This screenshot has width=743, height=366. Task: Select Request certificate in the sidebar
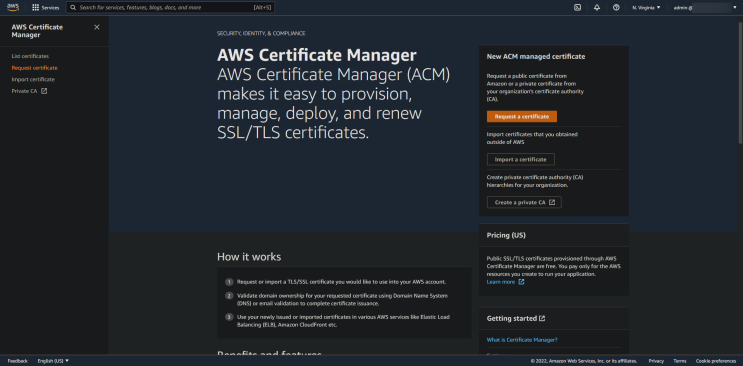pyautogui.click(x=35, y=68)
